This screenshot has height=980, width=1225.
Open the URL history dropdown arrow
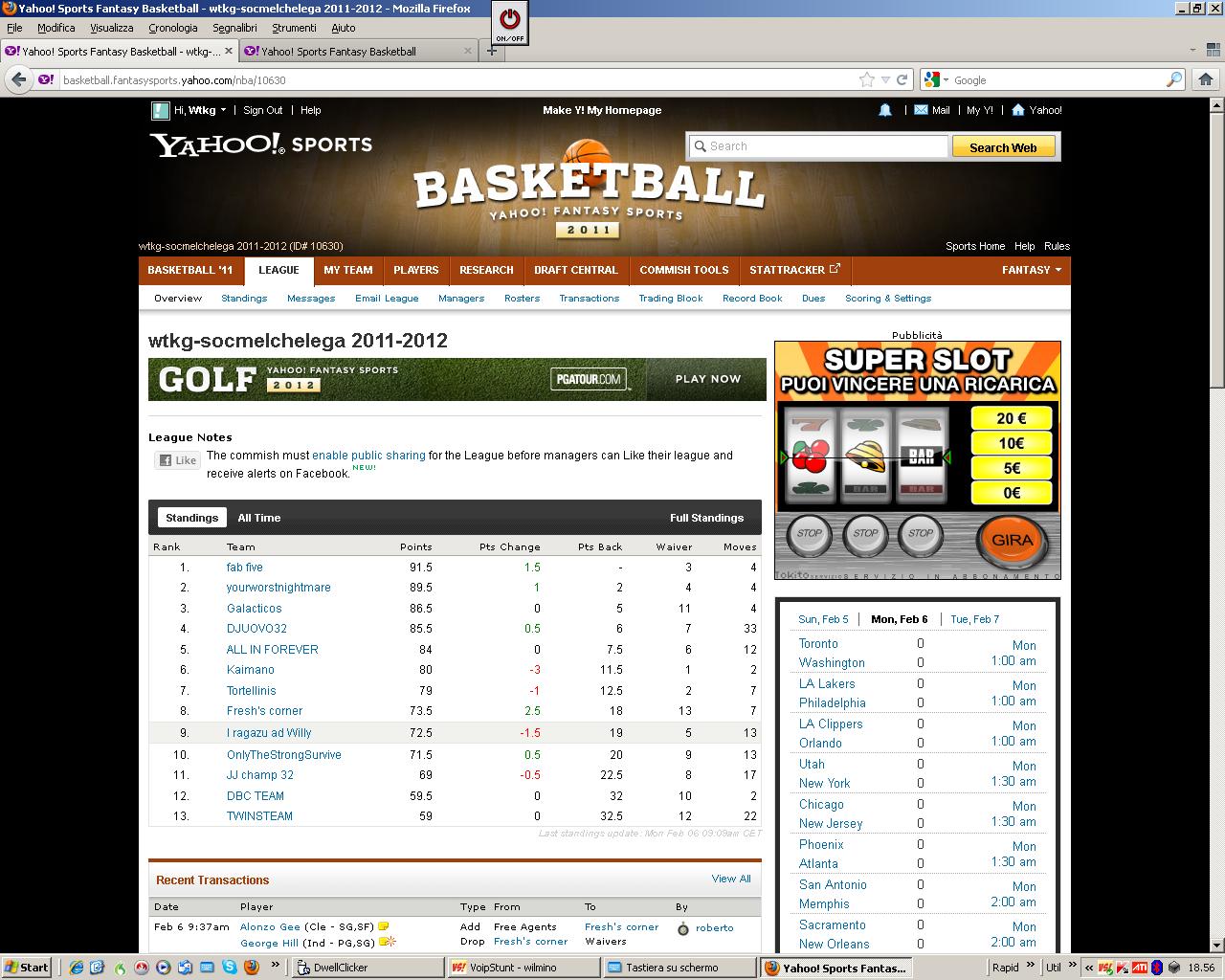(885, 80)
